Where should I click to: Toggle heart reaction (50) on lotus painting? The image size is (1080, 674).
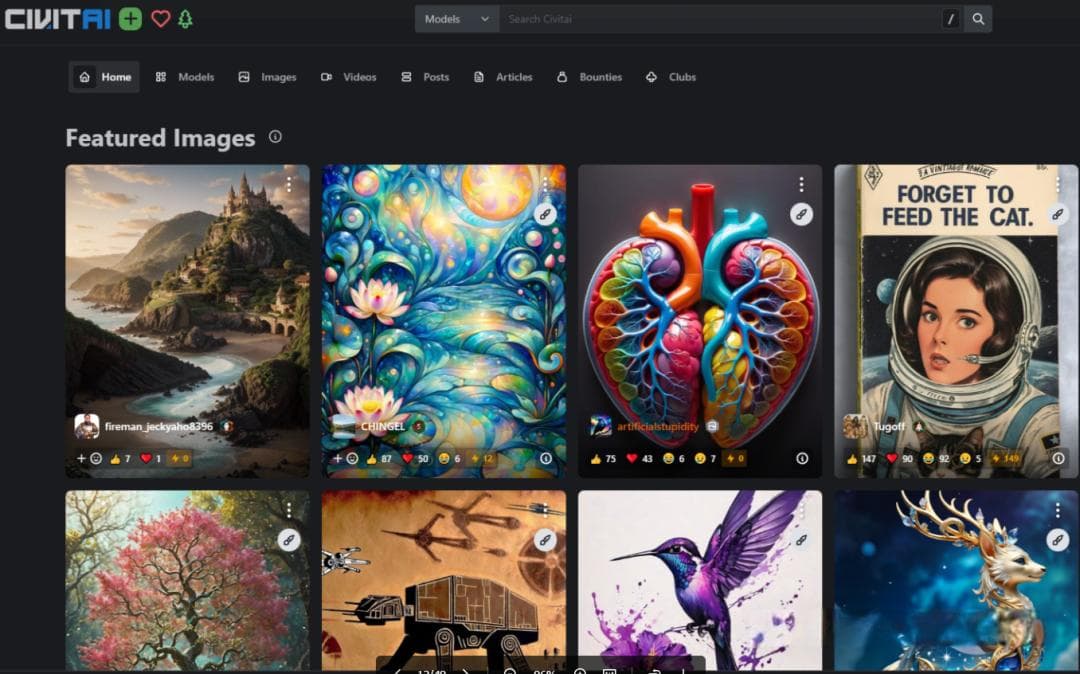point(415,459)
